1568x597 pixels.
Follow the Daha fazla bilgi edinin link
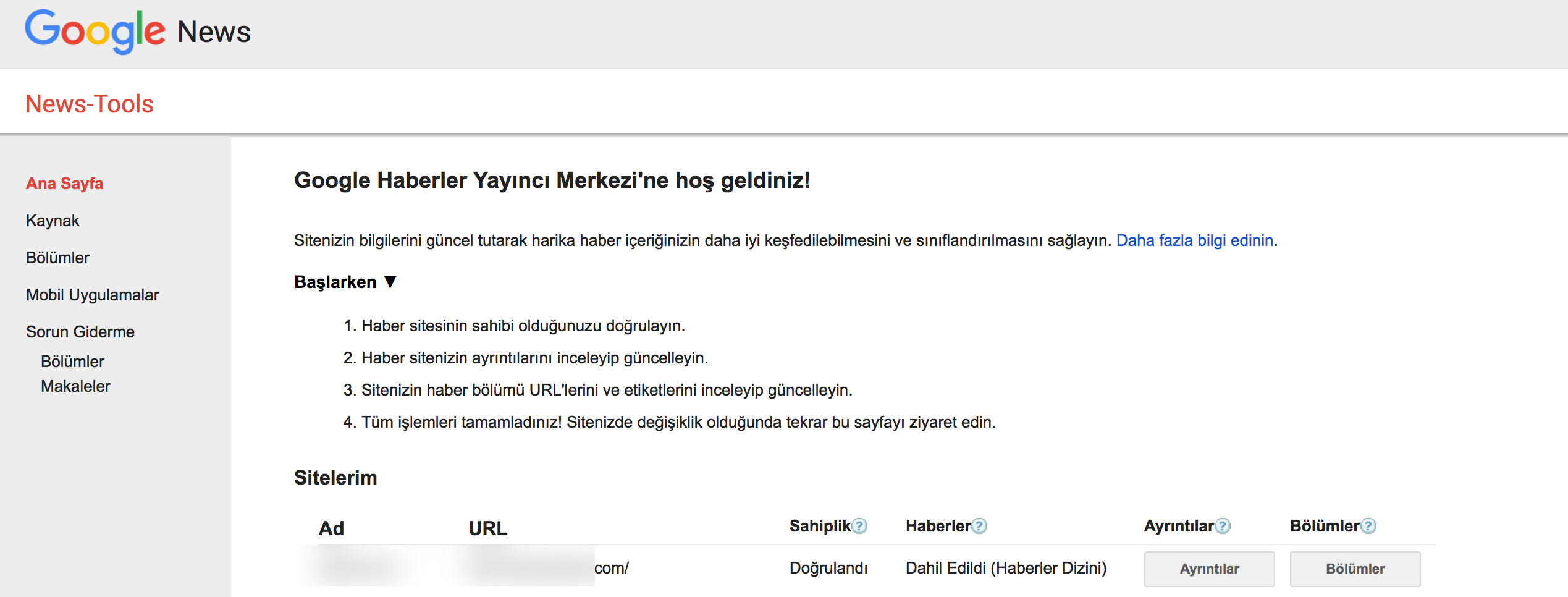(x=1194, y=240)
